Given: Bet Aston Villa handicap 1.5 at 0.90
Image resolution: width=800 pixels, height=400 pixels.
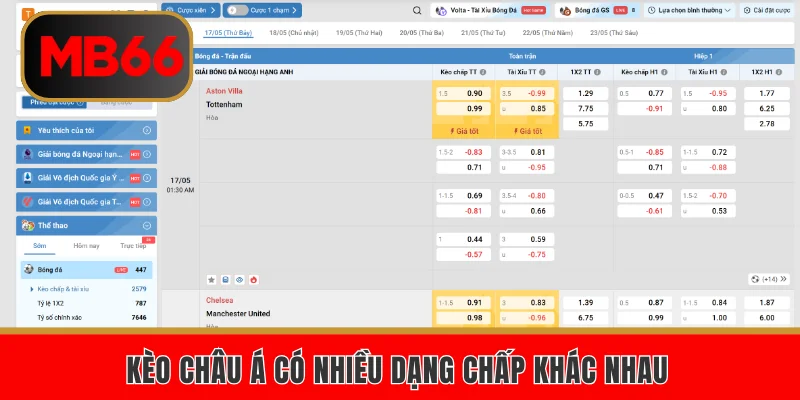Looking at the screenshot, I should pyautogui.click(x=463, y=93).
